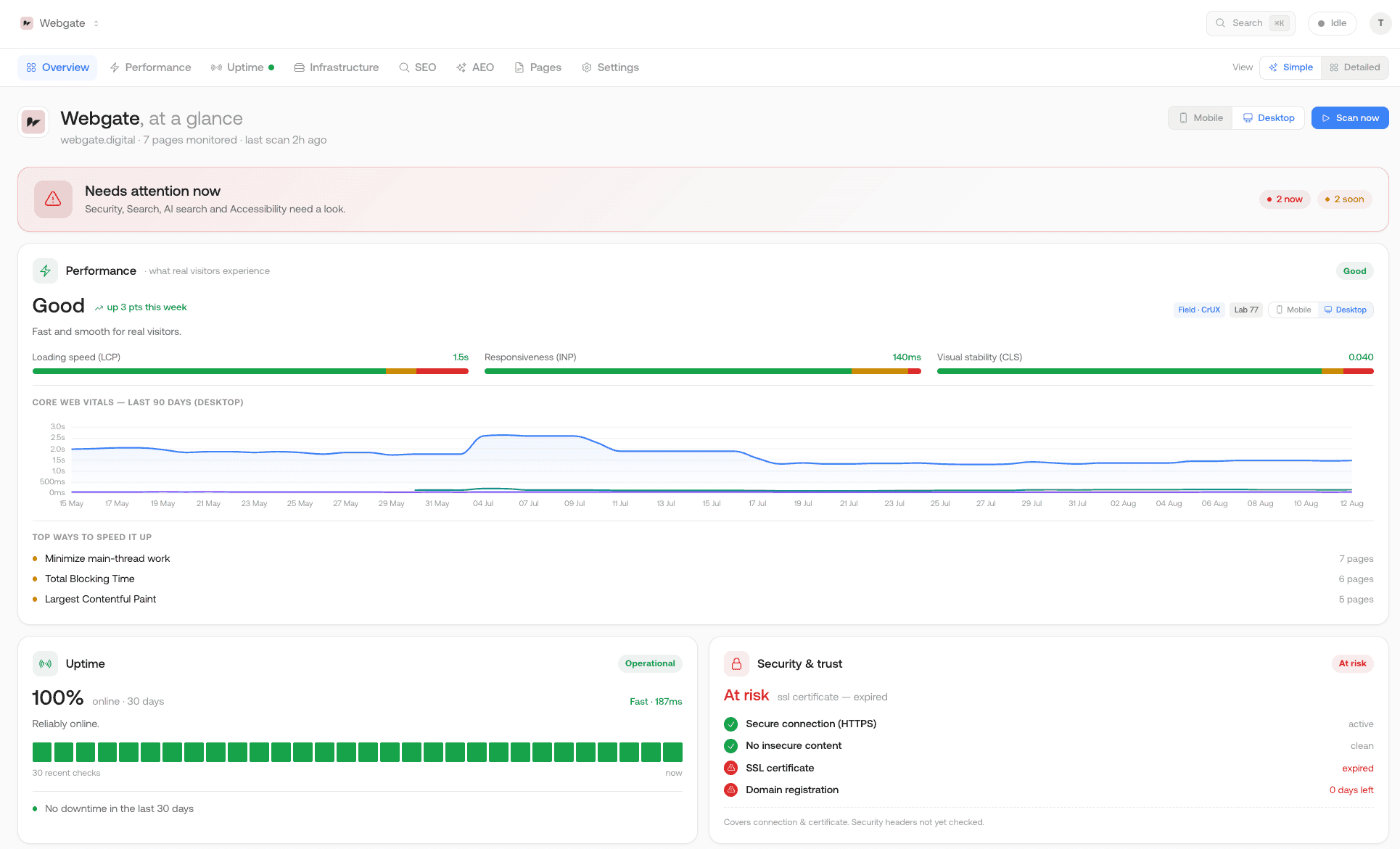1400x849 pixels.
Task: Open the Settings tab
Action: pyautogui.click(x=610, y=67)
